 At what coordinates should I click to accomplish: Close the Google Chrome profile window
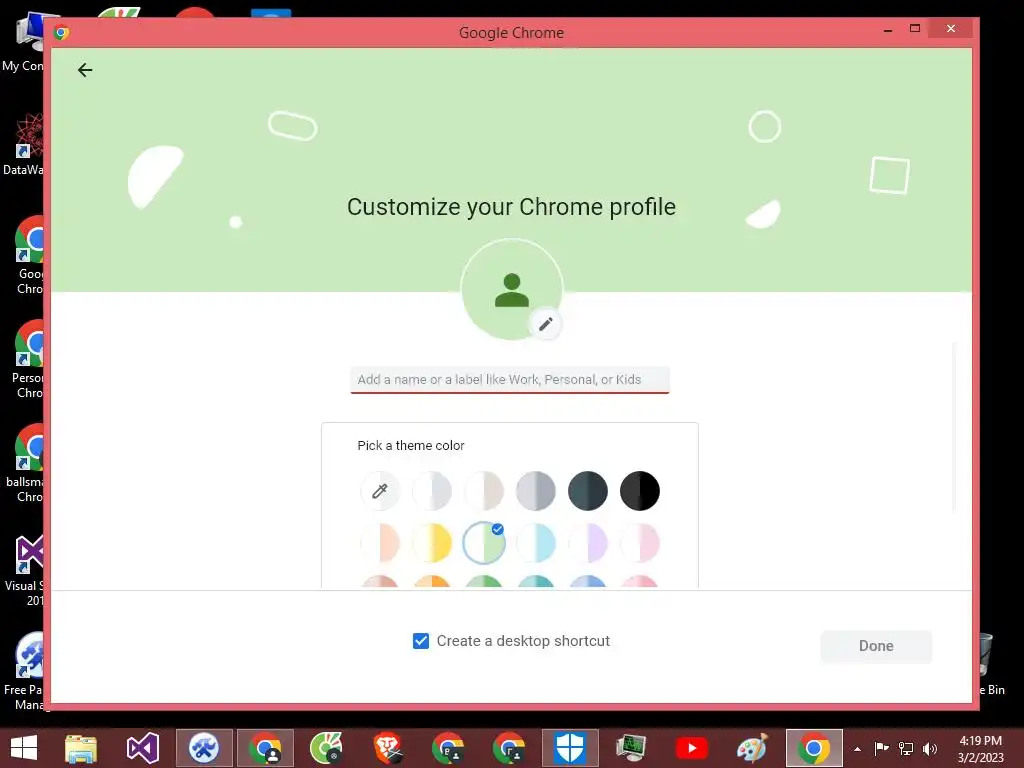coord(951,29)
